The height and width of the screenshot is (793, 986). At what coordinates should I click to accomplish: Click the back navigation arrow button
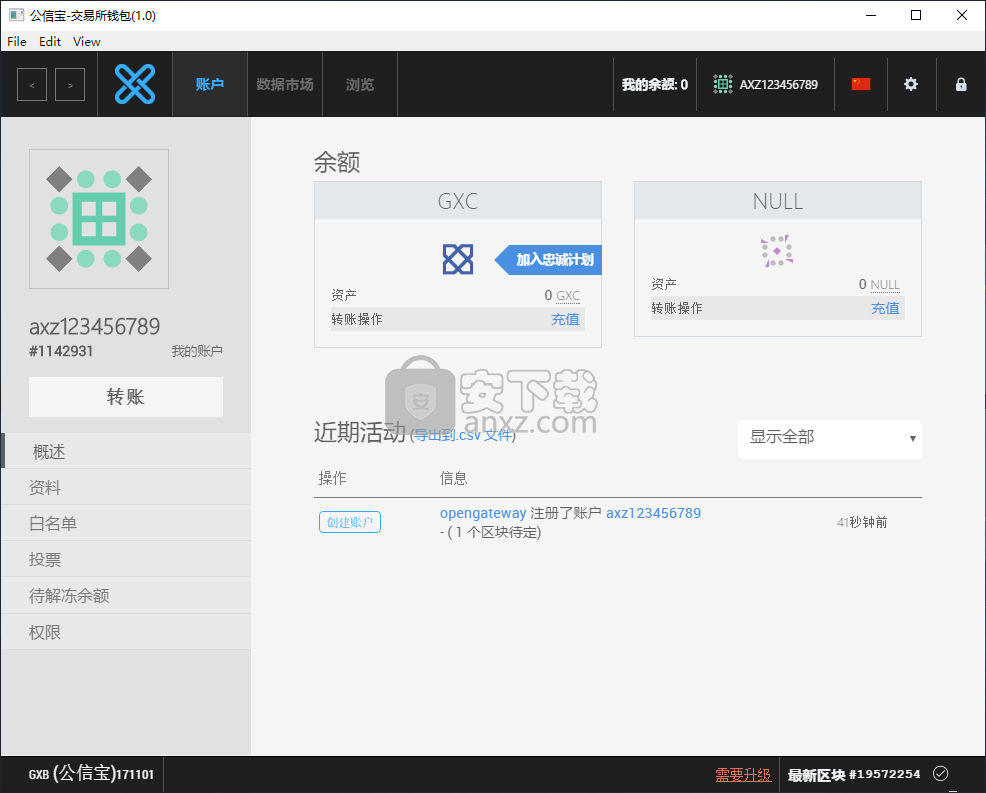point(32,84)
